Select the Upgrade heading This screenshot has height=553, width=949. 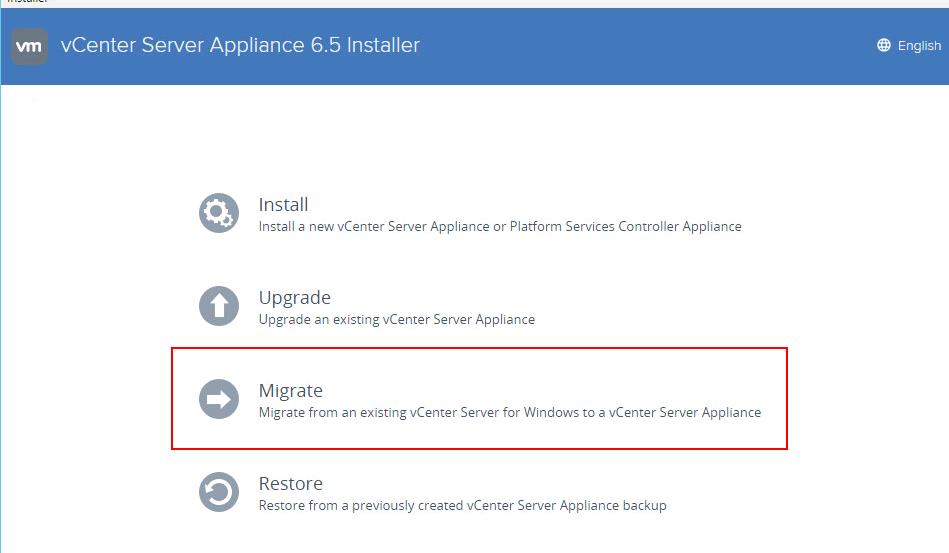(295, 298)
